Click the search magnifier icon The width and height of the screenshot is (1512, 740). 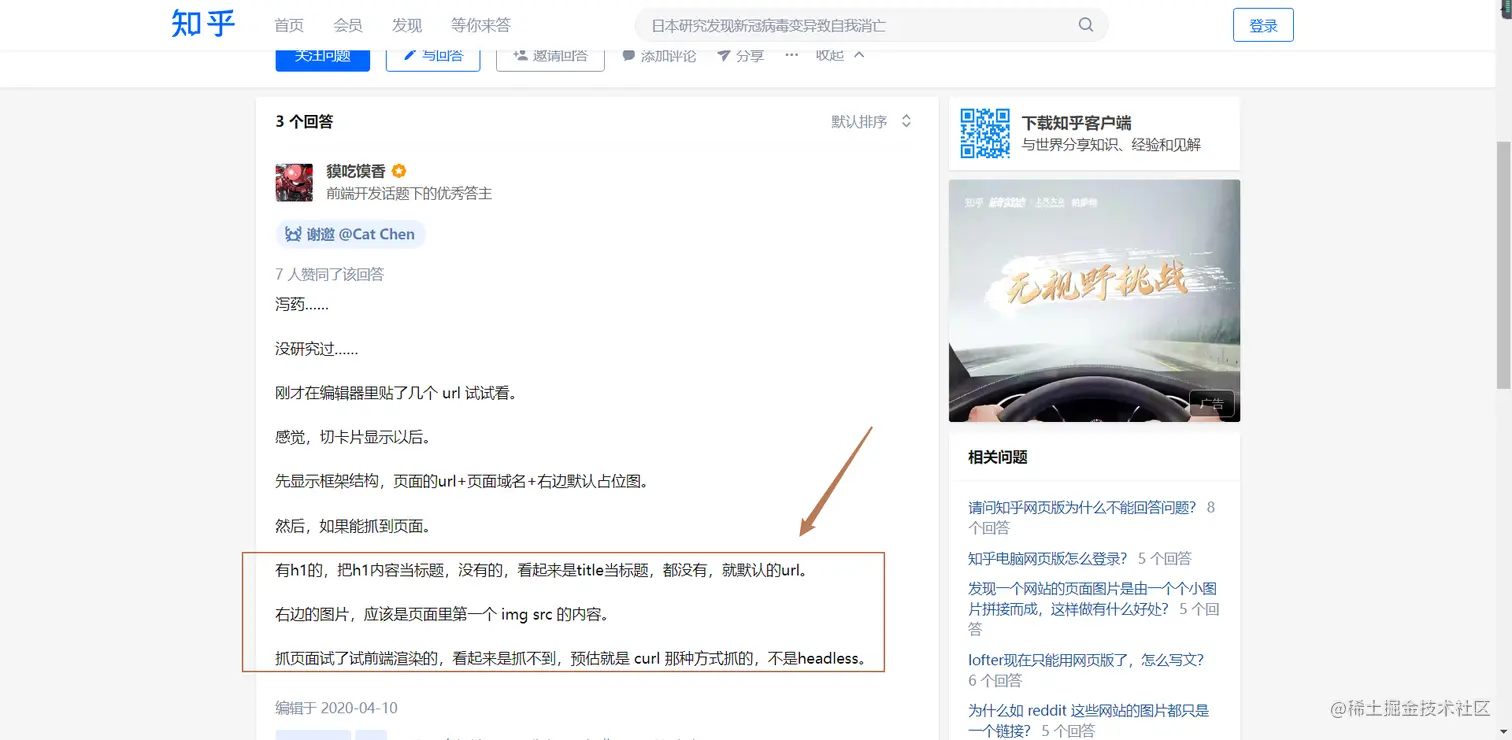tap(1086, 25)
